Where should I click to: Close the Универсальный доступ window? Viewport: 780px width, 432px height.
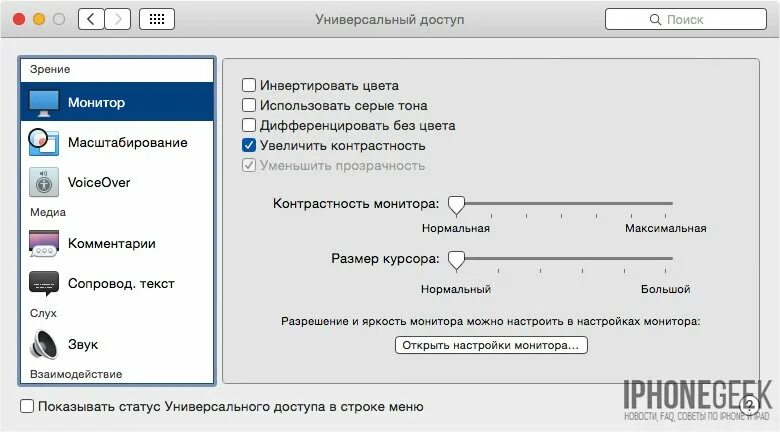pos(19,19)
